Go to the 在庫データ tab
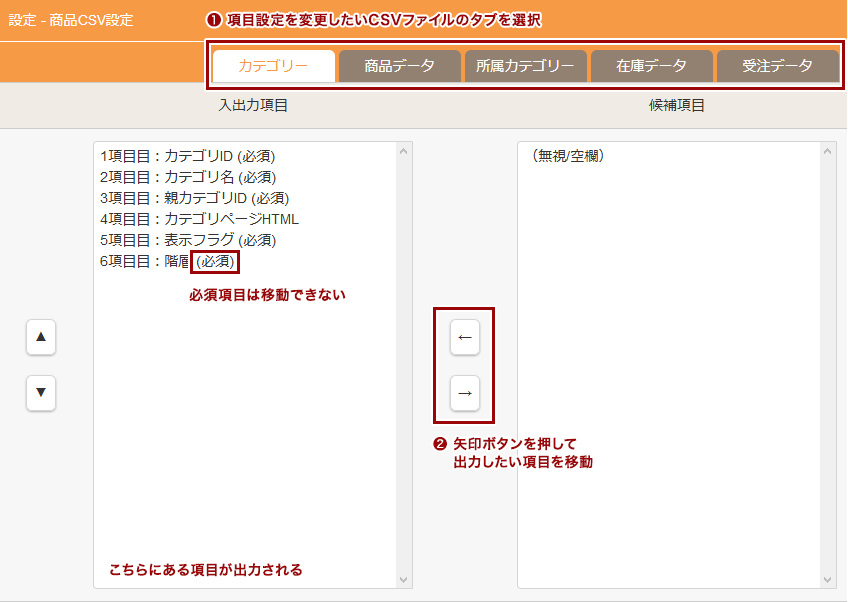The width and height of the screenshot is (848, 602). pos(651,66)
